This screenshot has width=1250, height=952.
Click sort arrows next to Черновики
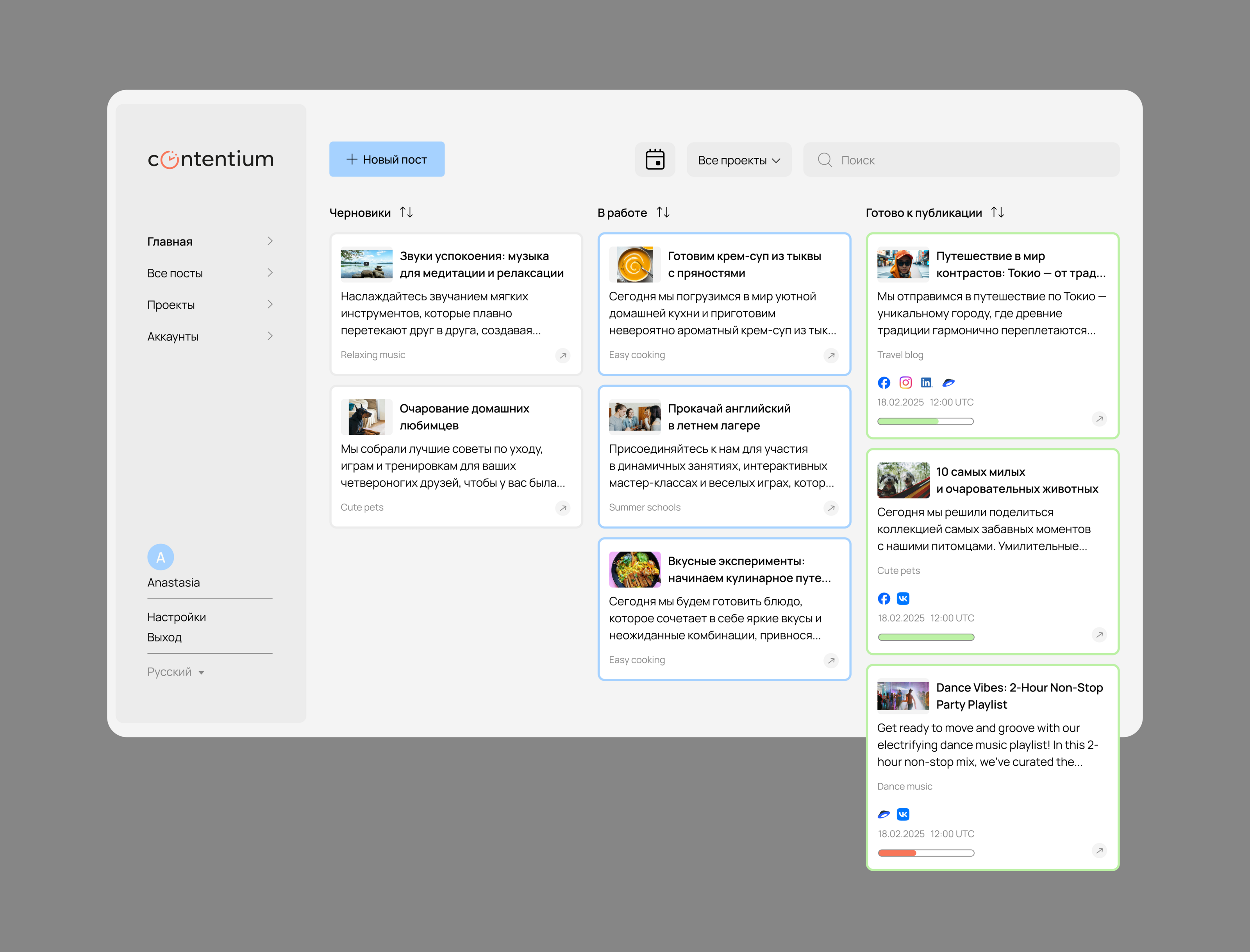(x=406, y=213)
